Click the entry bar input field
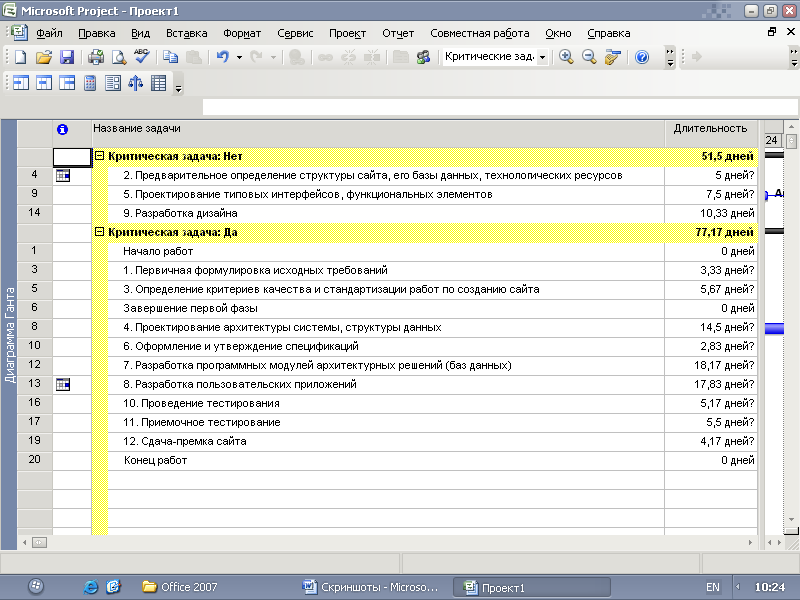The image size is (800, 600). pyautogui.click(x=500, y=107)
